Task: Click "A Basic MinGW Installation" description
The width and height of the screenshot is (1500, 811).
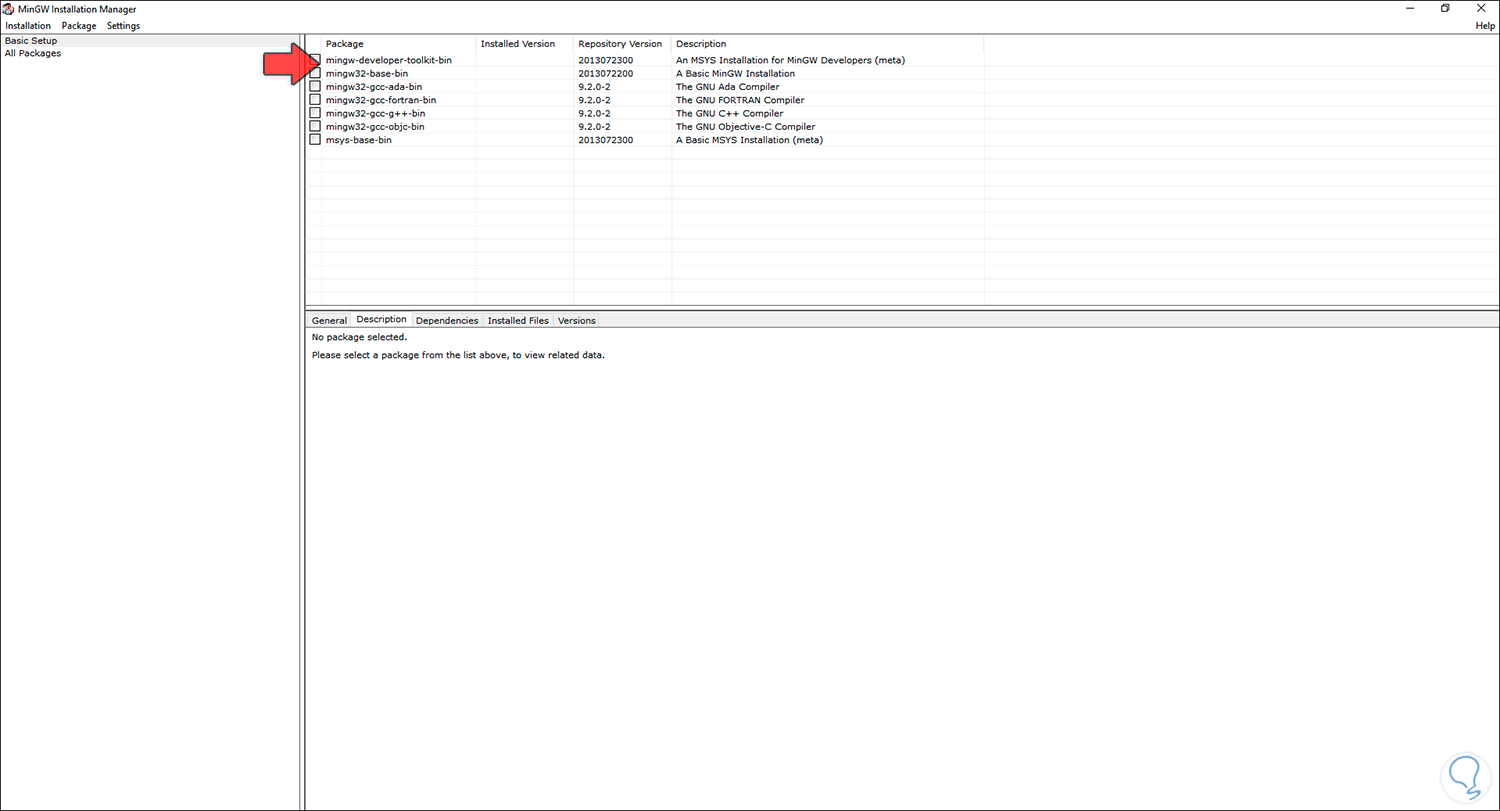Action: [x=736, y=74]
